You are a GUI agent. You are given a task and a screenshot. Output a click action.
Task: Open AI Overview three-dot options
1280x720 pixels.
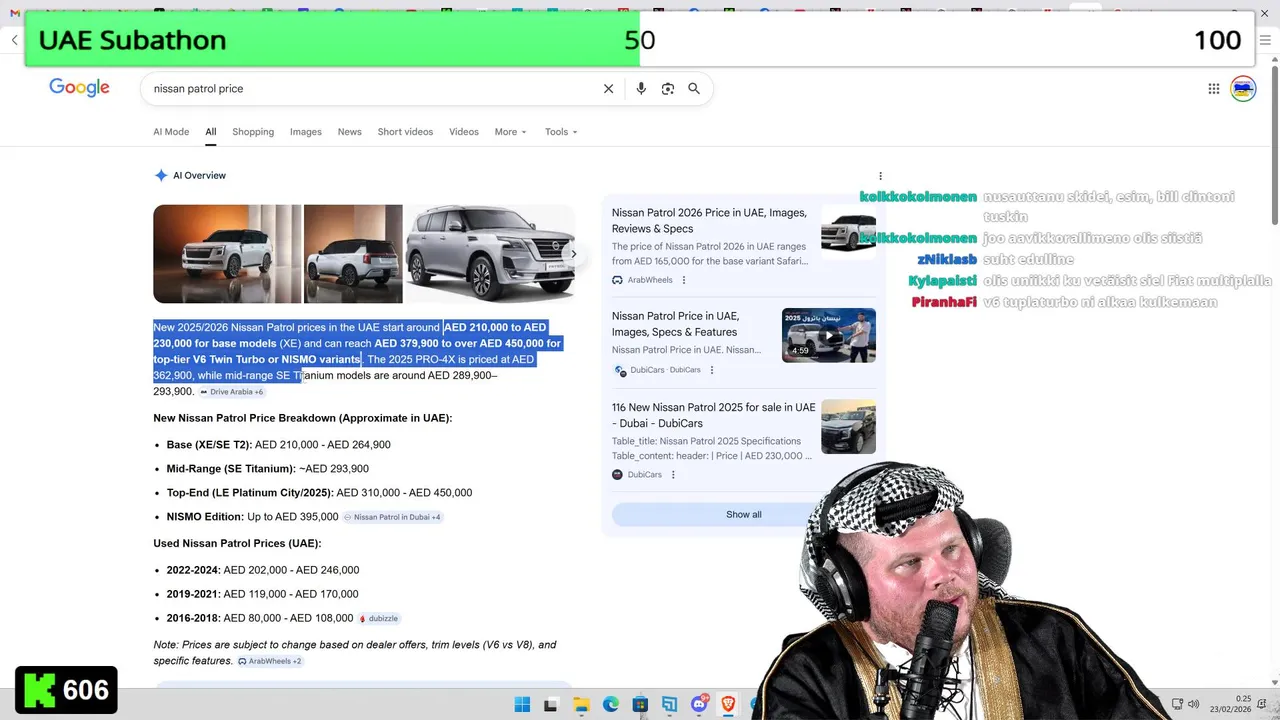(x=880, y=176)
